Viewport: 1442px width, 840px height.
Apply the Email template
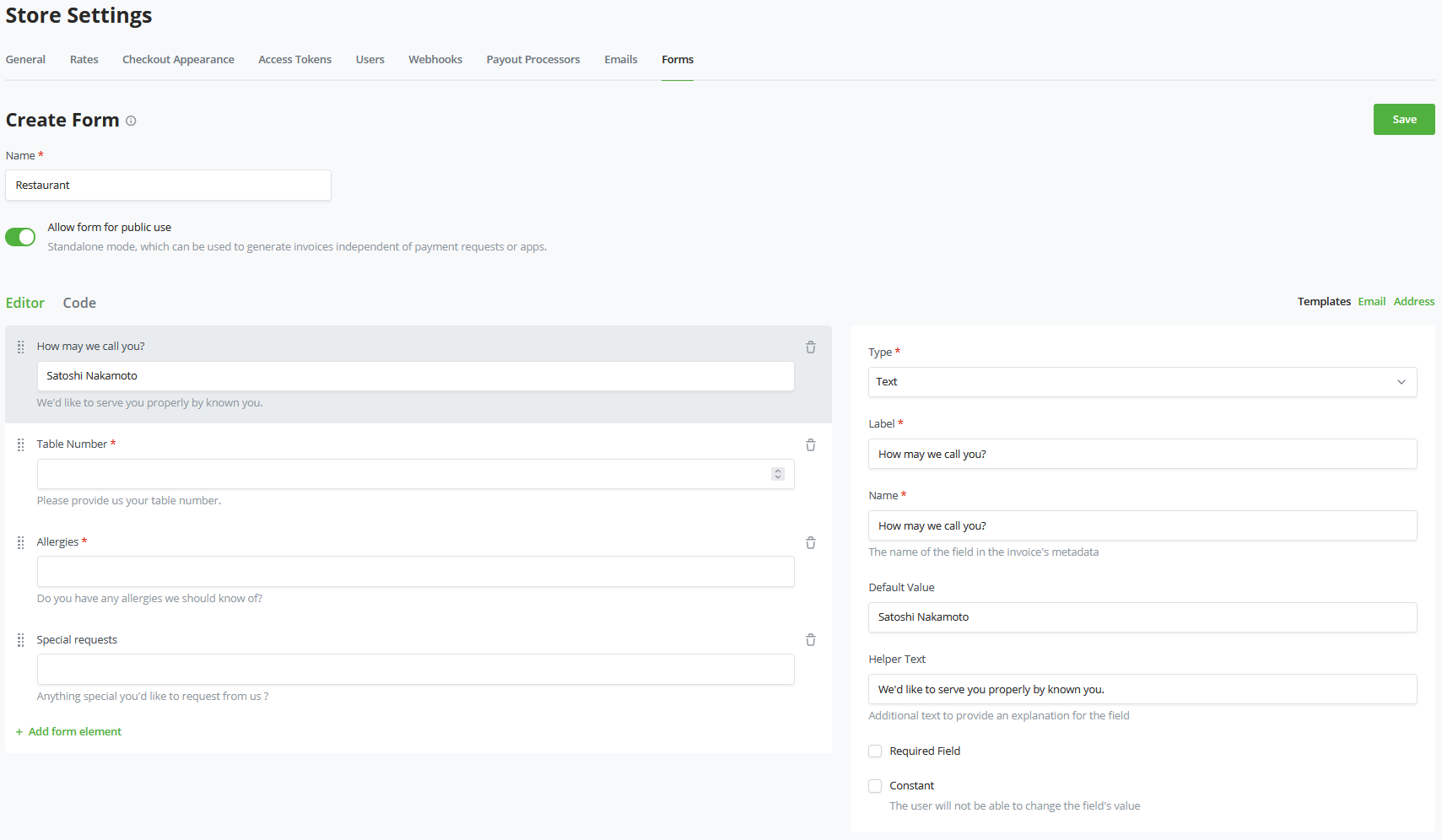(1371, 302)
